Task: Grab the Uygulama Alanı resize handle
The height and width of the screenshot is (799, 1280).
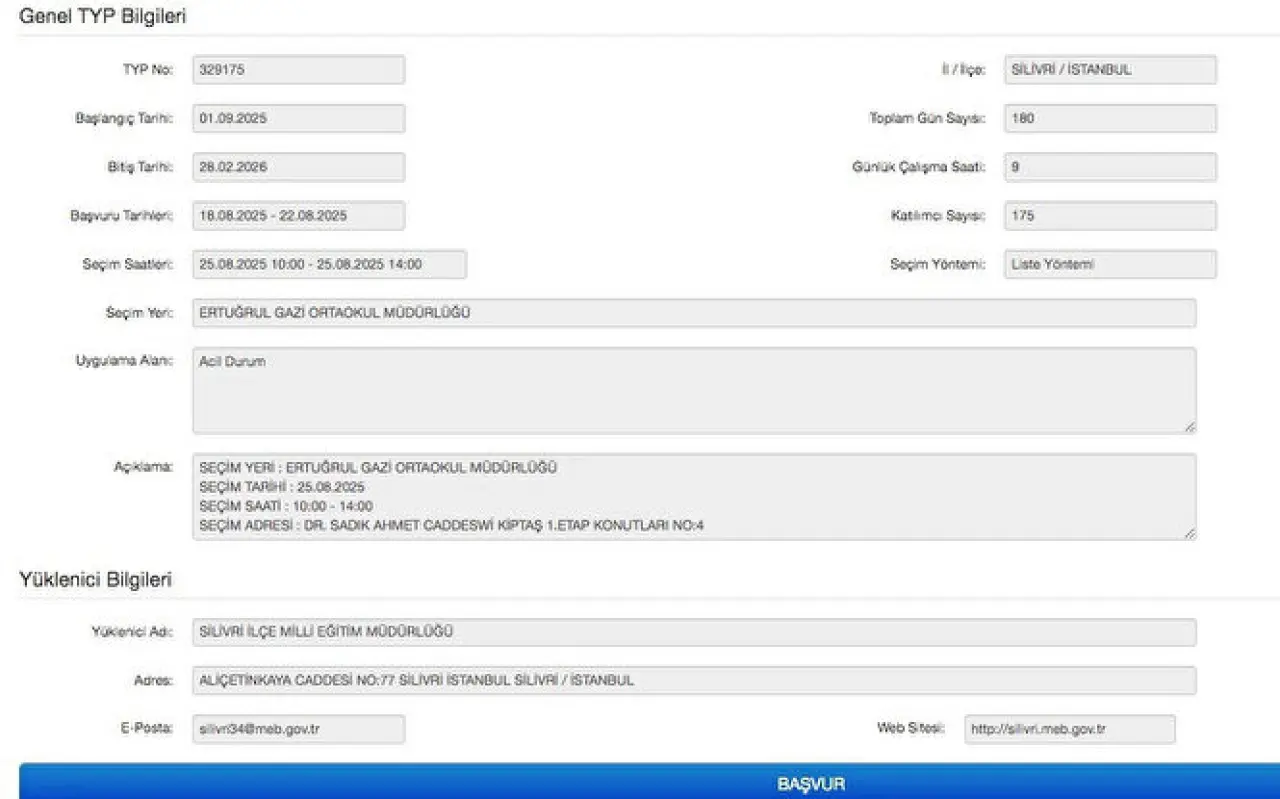Action: click(1189, 427)
